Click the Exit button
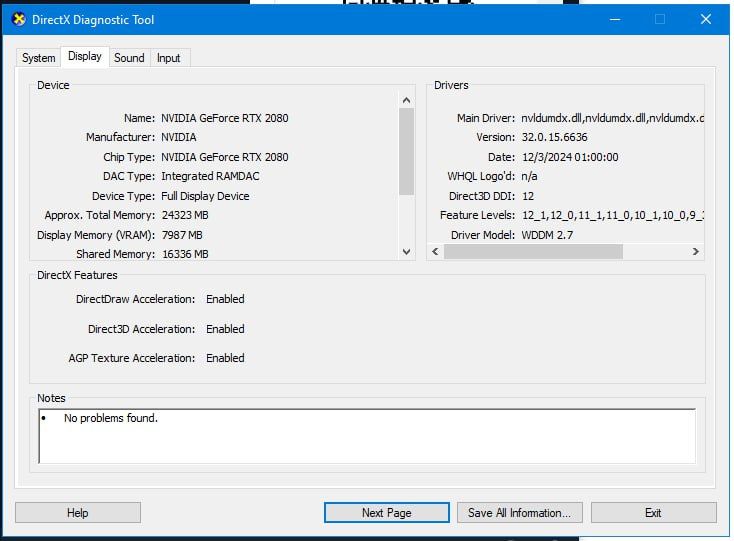Viewport: 734px width, 541px height. click(x=653, y=513)
